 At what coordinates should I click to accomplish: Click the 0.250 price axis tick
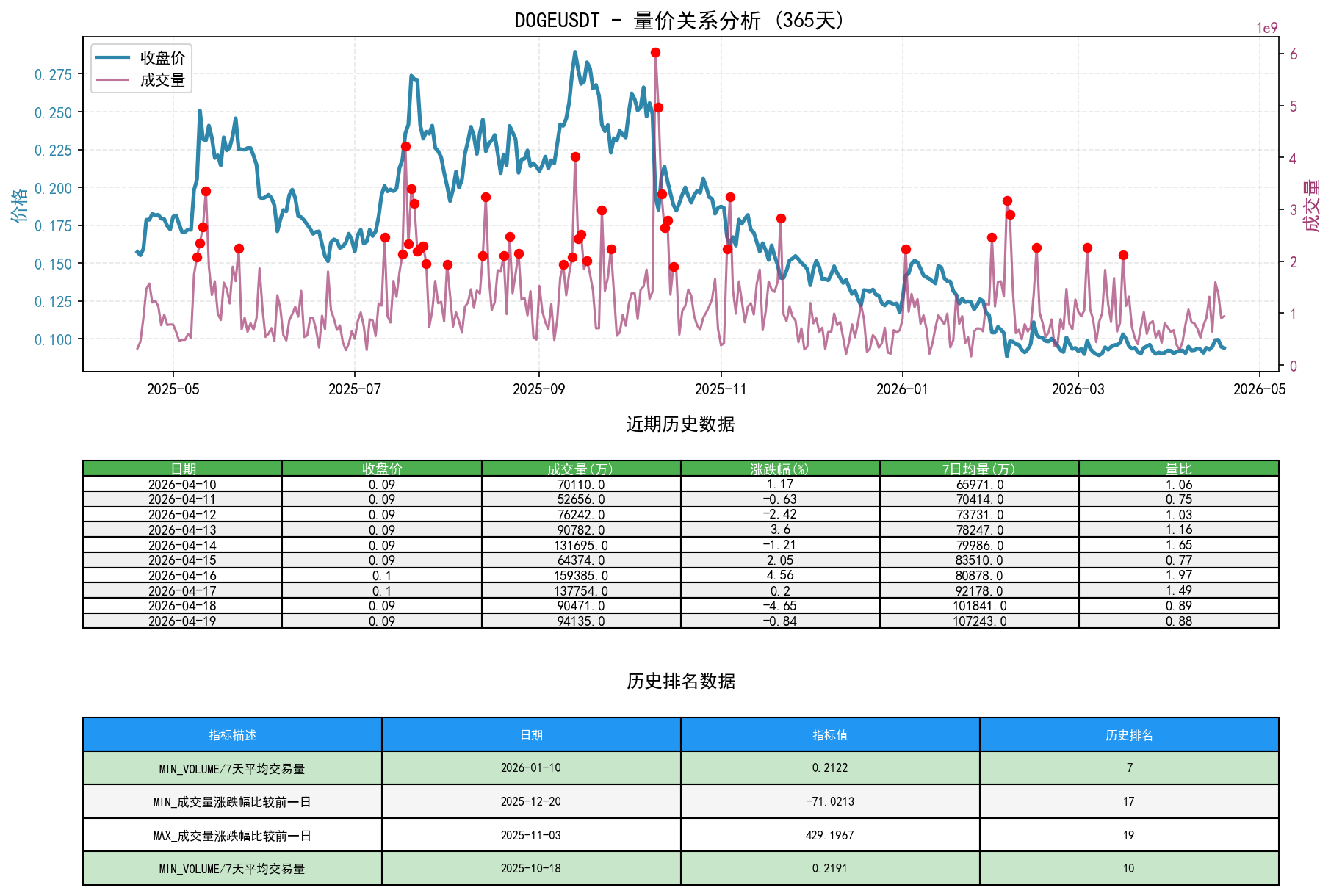tap(54, 112)
